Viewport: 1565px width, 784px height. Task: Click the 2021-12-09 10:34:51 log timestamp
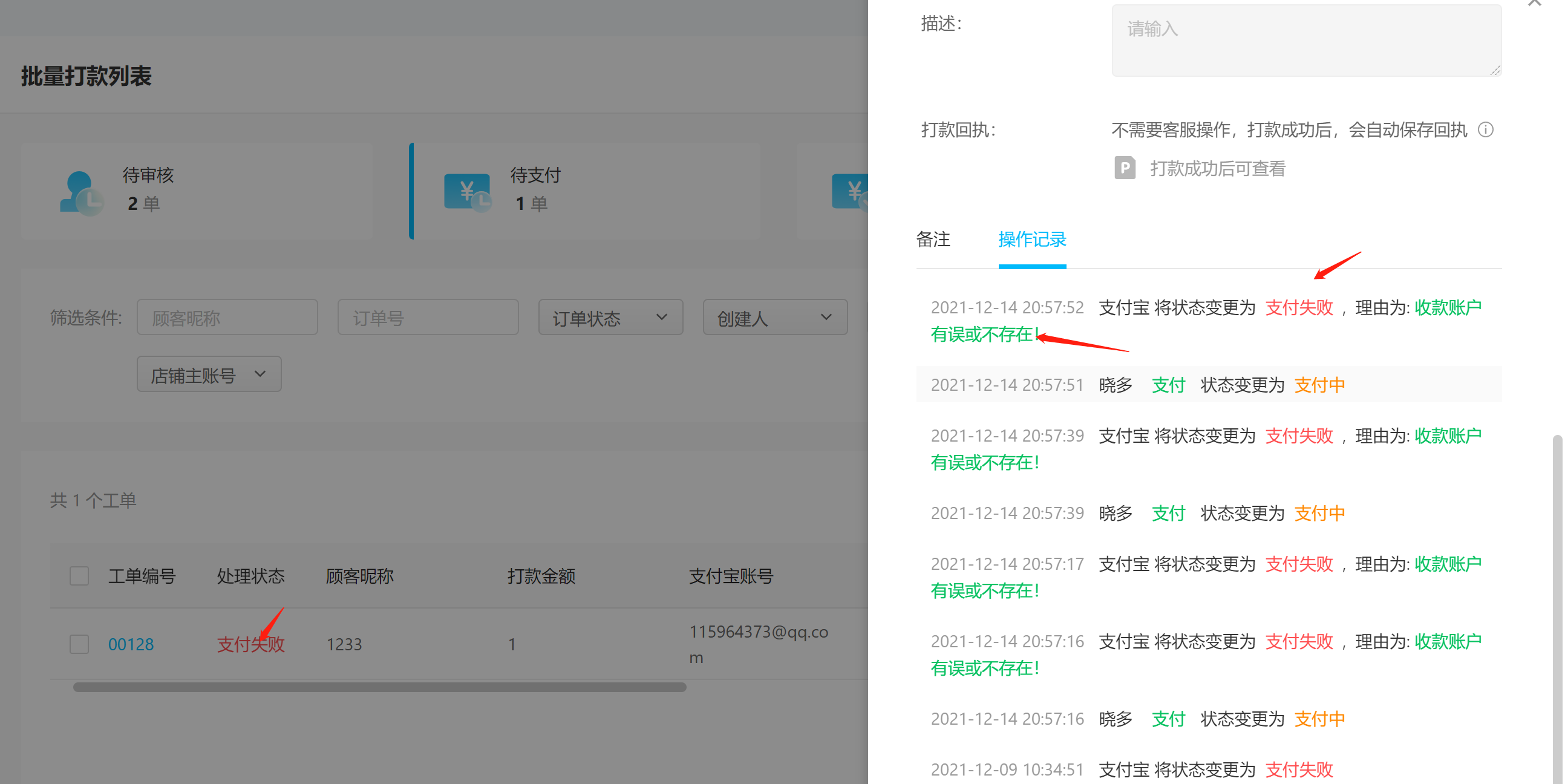tap(1007, 769)
